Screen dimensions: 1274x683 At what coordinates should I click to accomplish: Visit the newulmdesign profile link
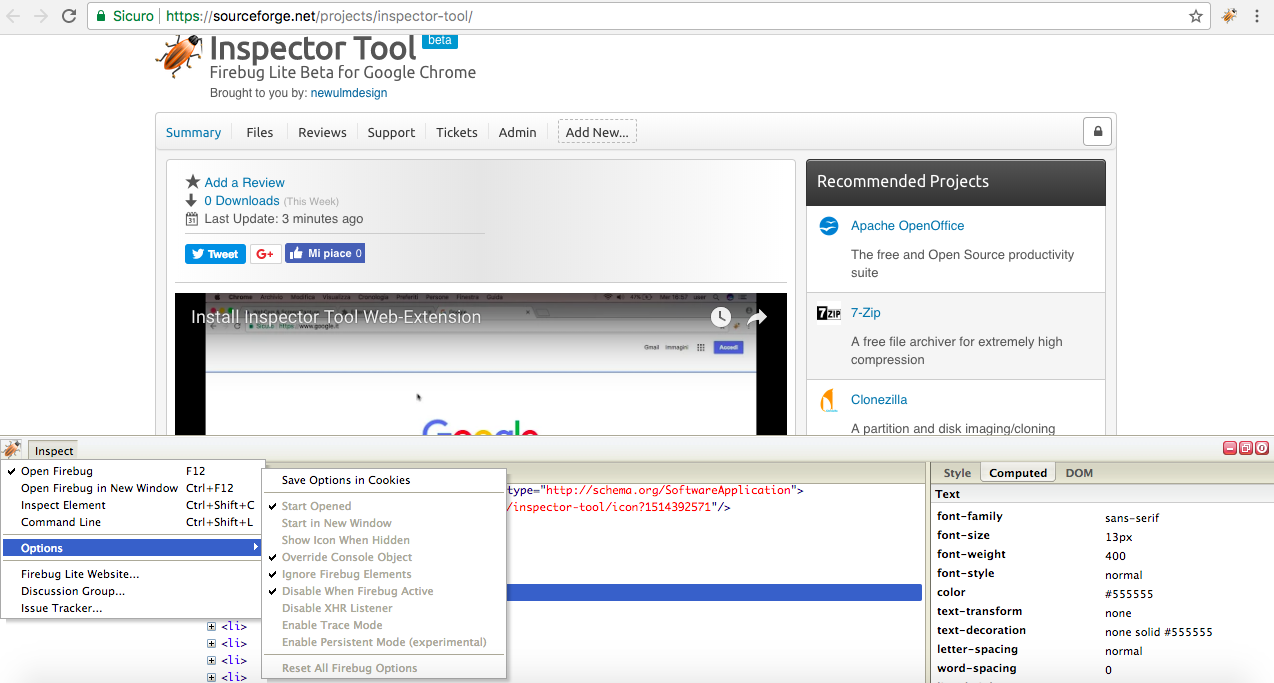[x=348, y=92]
